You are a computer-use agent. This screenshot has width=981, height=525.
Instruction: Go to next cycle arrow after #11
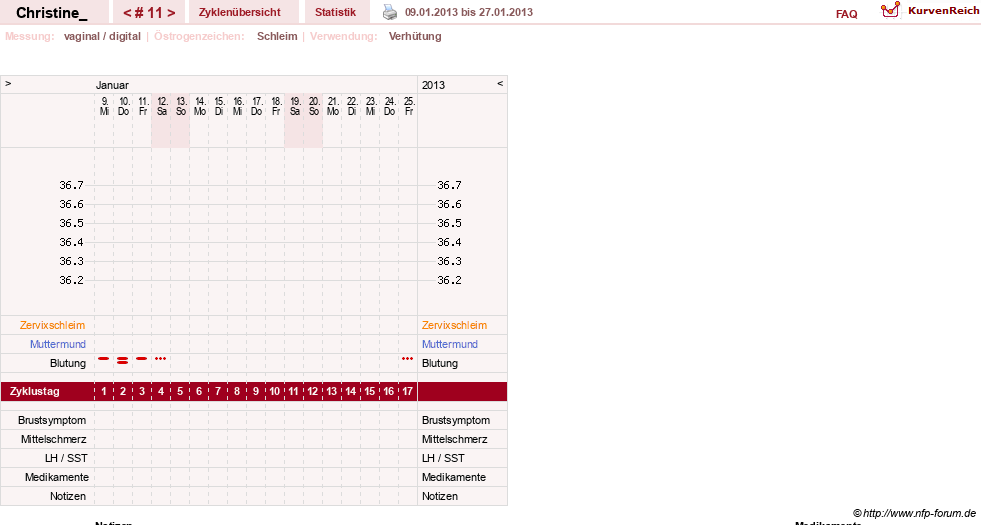tap(171, 13)
